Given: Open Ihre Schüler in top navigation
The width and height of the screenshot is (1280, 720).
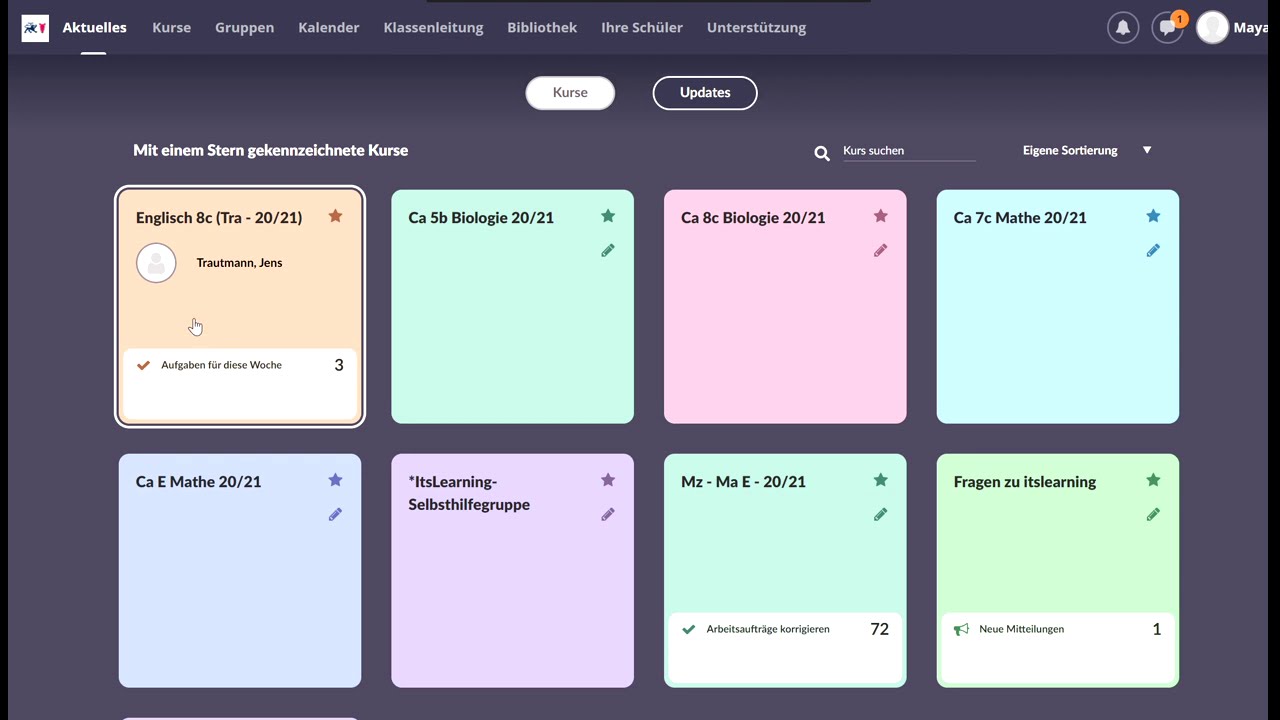Looking at the screenshot, I should (x=642, y=28).
